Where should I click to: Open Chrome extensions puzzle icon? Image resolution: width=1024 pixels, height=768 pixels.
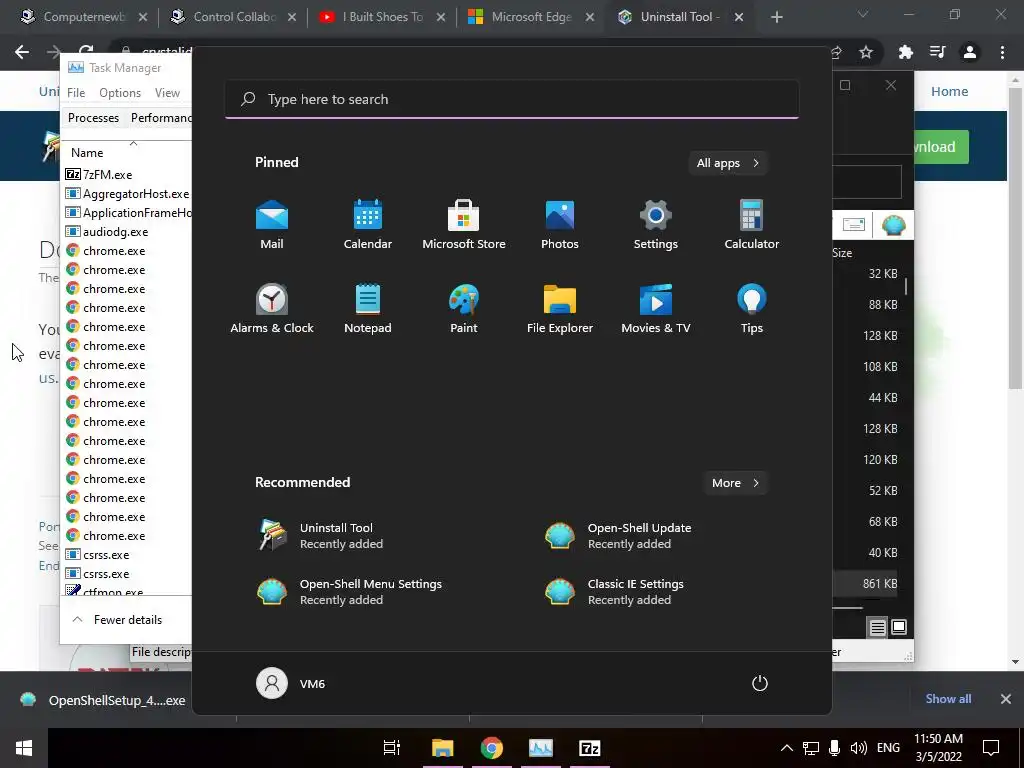coord(905,52)
